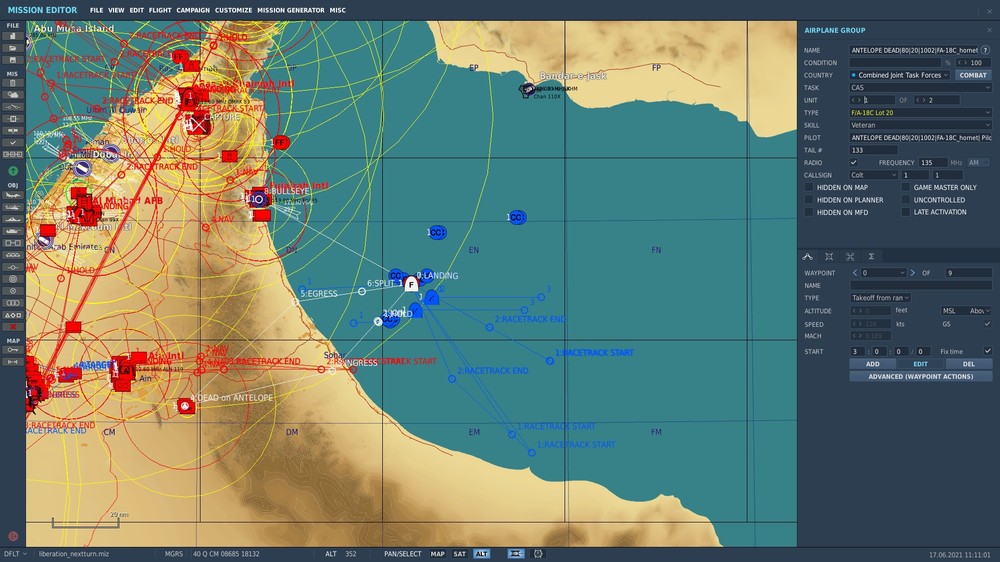
Task: Open a mission file using folder icon
Action: coord(13,48)
